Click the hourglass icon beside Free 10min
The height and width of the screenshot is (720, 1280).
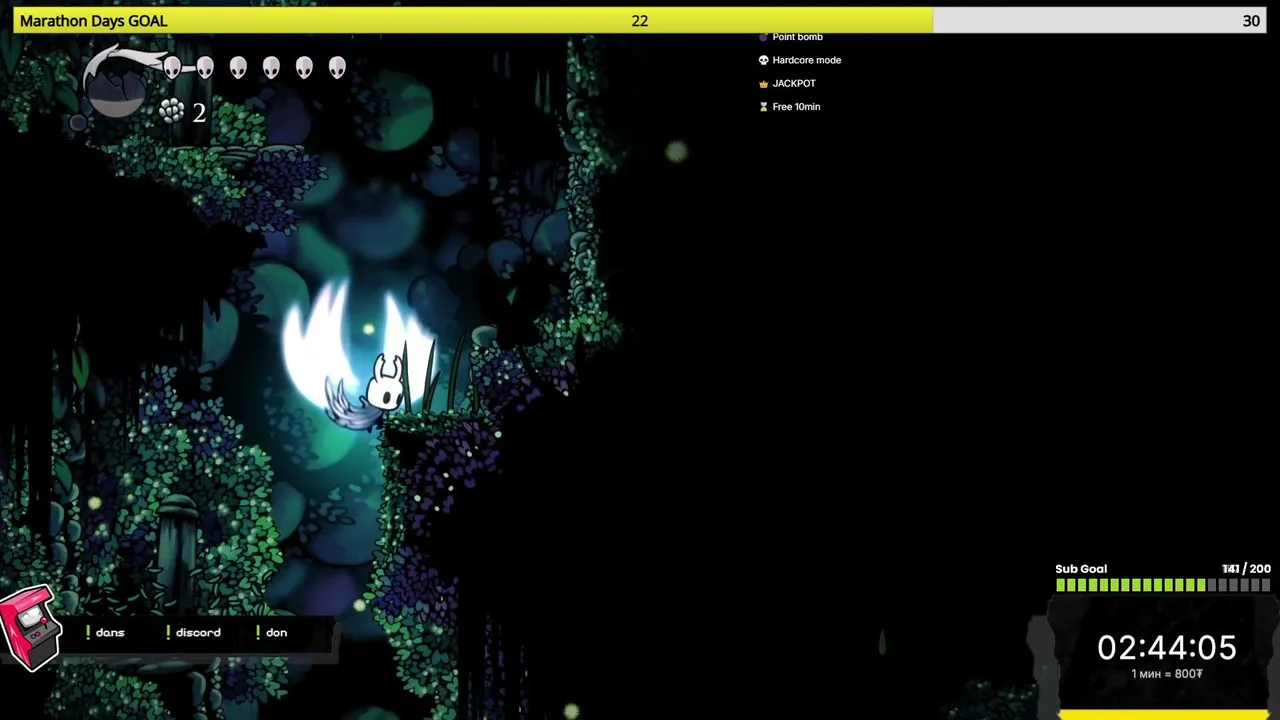[763, 107]
